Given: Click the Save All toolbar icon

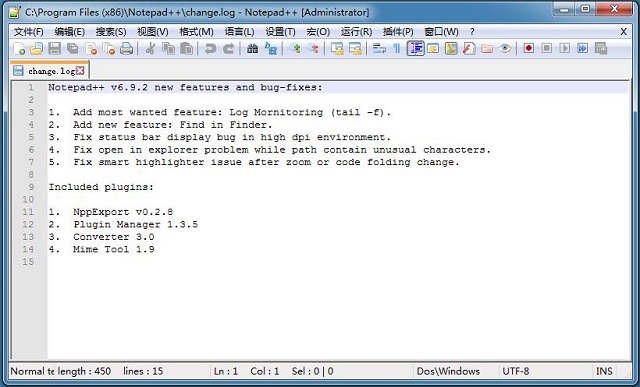Looking at the screenshot, I should pos(73,49).
